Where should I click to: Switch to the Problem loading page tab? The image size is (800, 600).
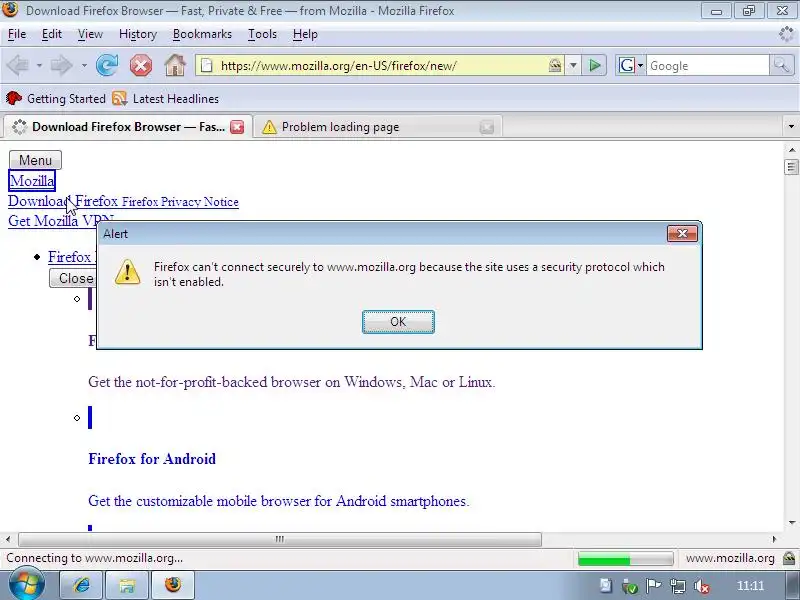pyautogui.click(x=378, y=127)
